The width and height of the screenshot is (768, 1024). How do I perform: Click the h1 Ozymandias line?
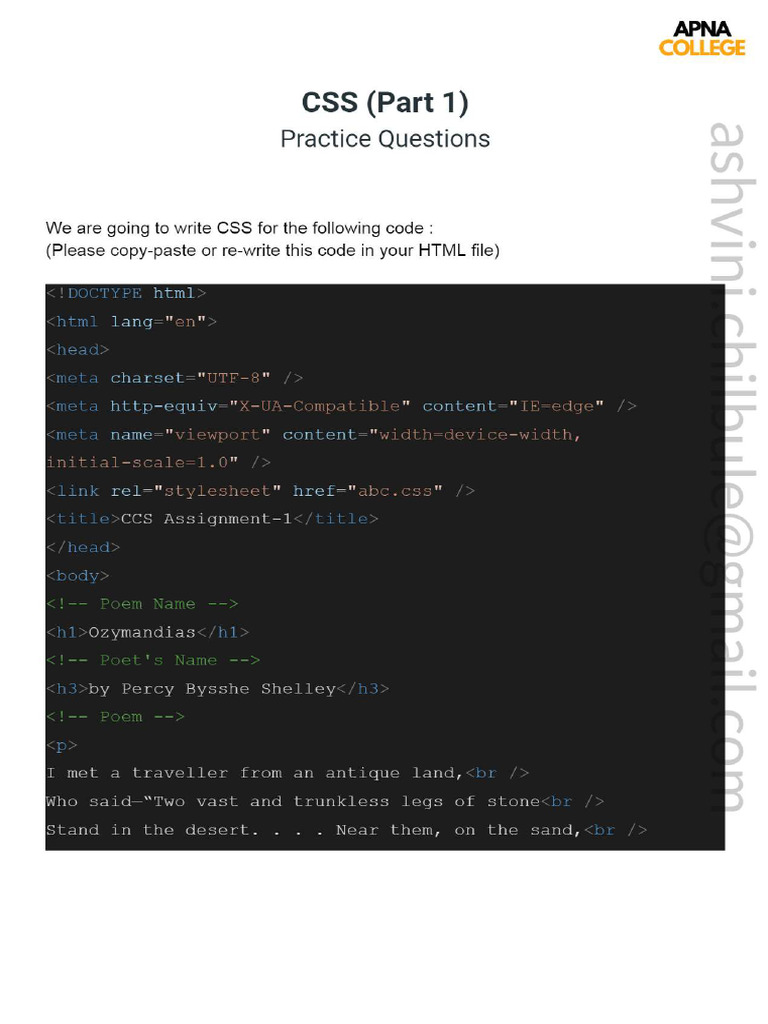click(x=147, y=632)
